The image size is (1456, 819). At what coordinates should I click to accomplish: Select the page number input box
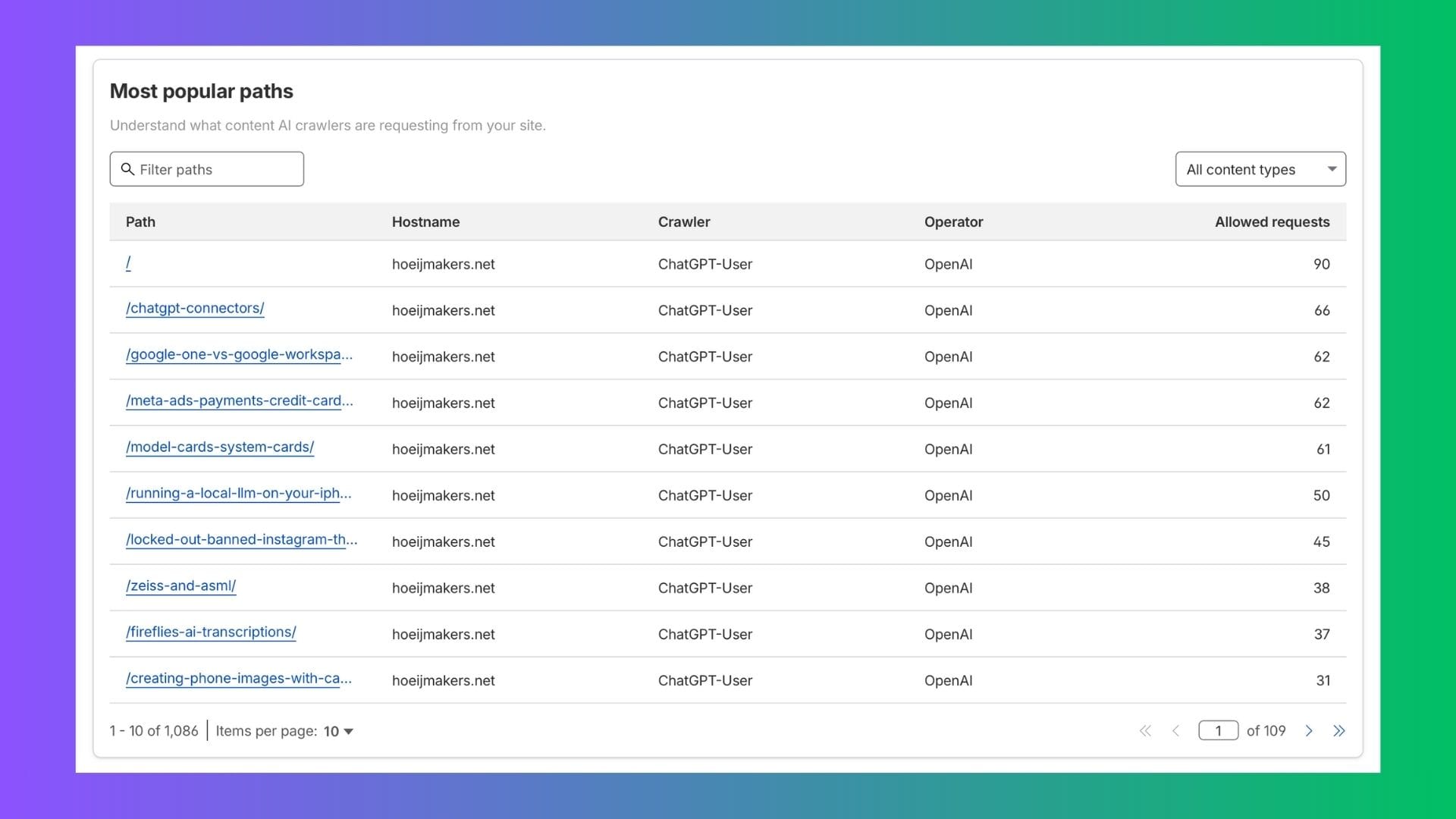1218,730
